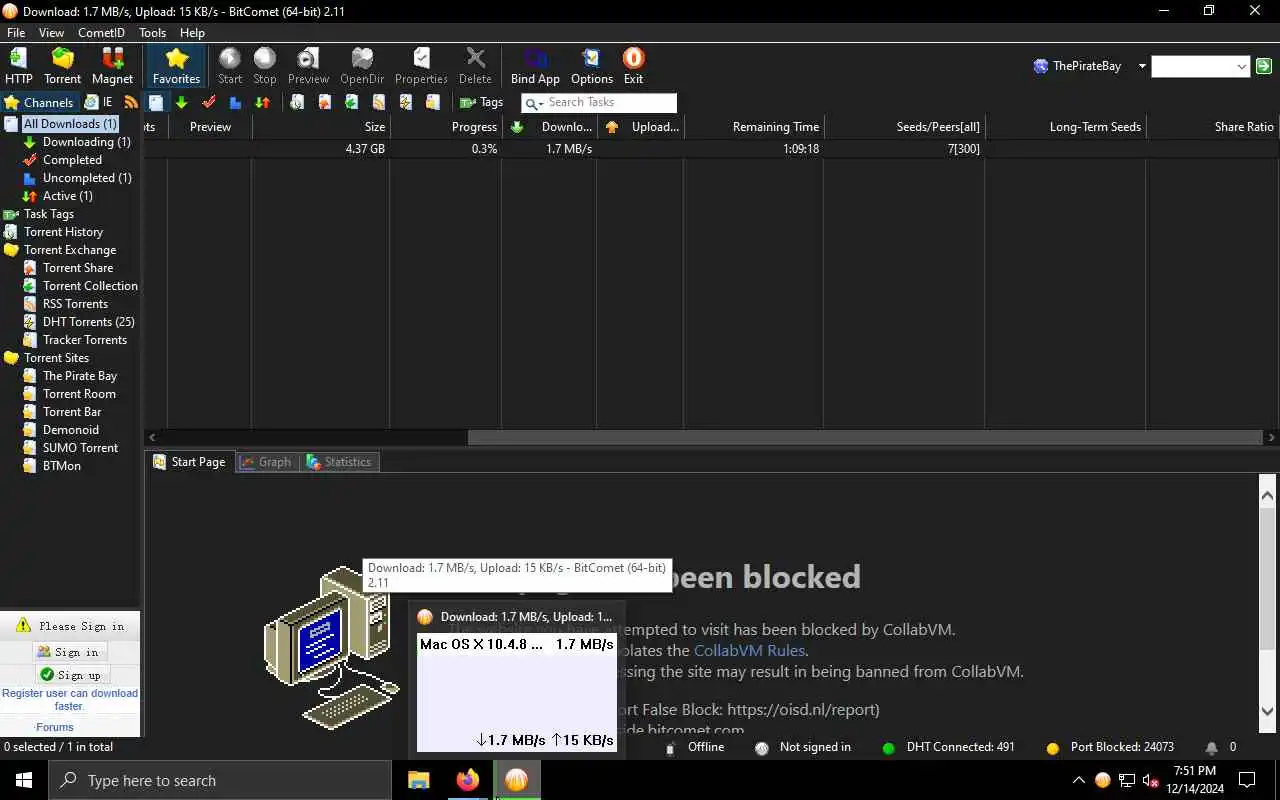
Task: Toggle the Channels star panel button
Action: tap(38, 102)
